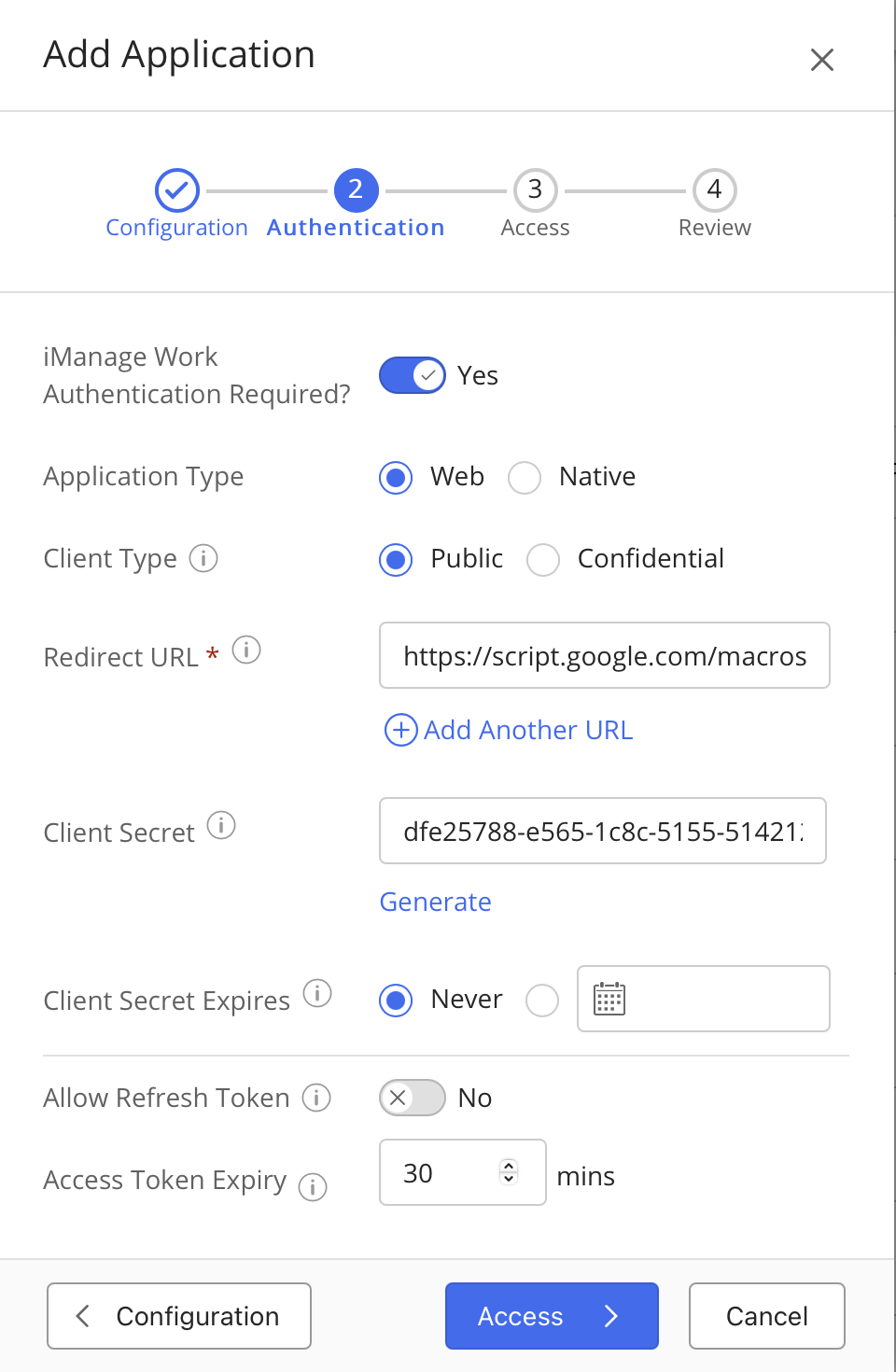
Task: Click info icon for Client Secret Expires
Action: point(317,993)
